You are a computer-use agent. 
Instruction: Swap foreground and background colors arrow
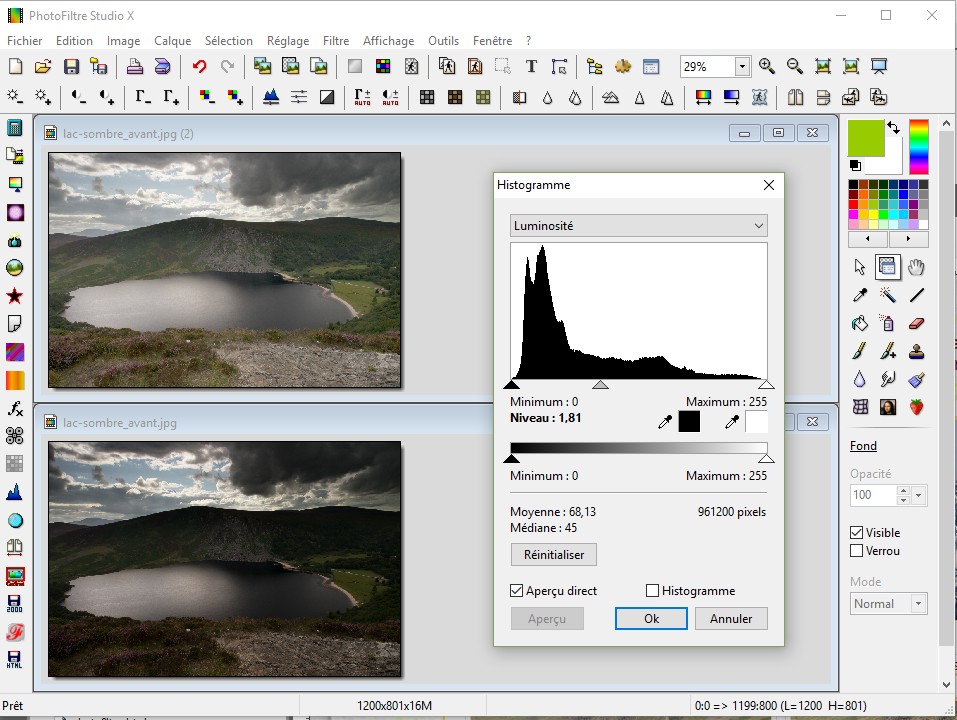(894, 128)
